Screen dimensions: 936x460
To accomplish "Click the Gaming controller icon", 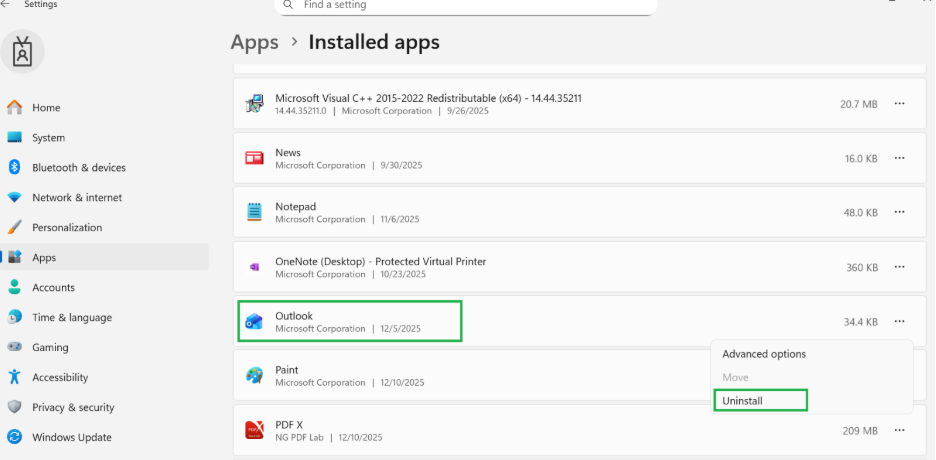I will click(x=15, y=347).
